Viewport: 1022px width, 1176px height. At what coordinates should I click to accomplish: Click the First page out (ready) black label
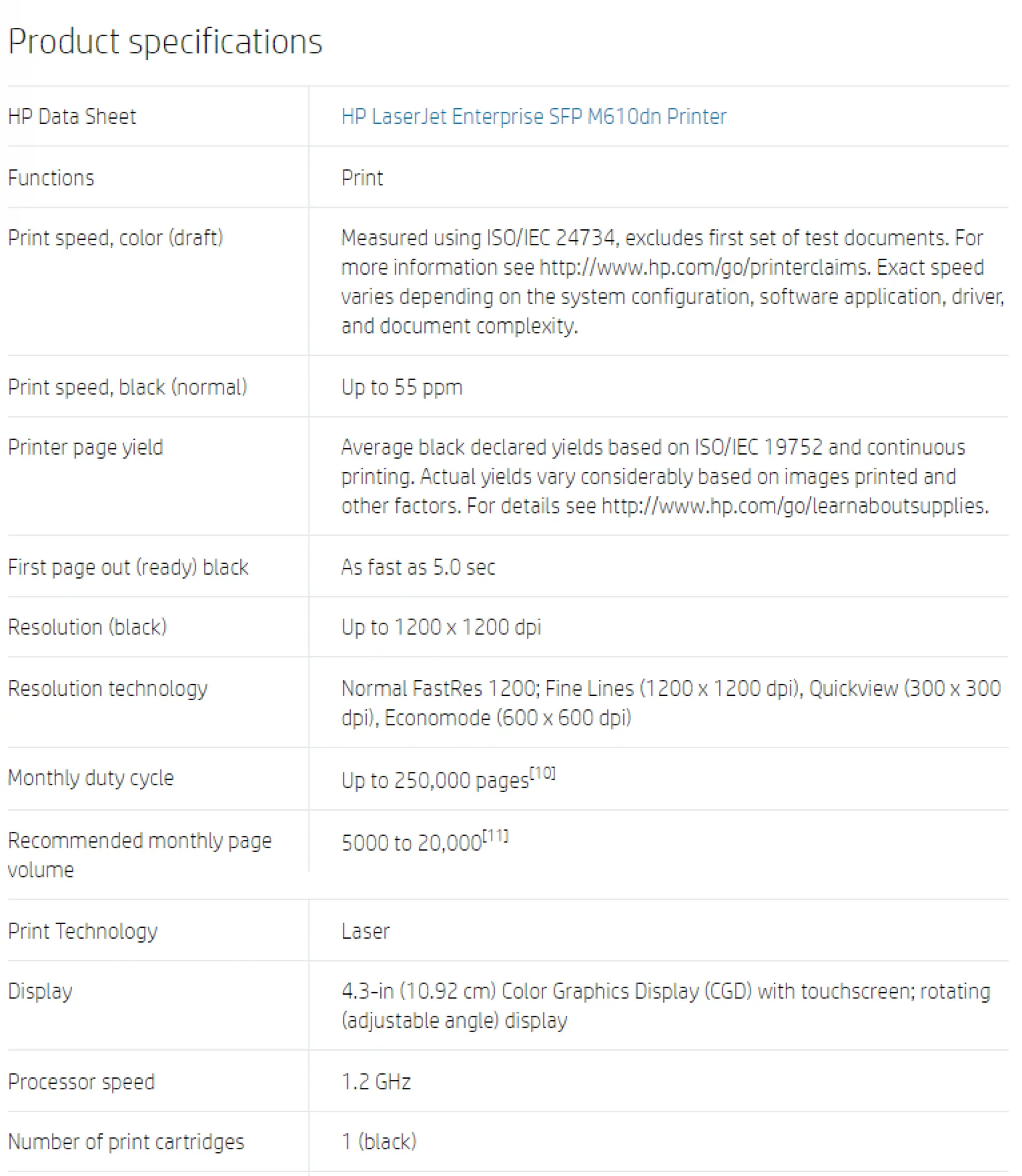(x=128, y=567)
